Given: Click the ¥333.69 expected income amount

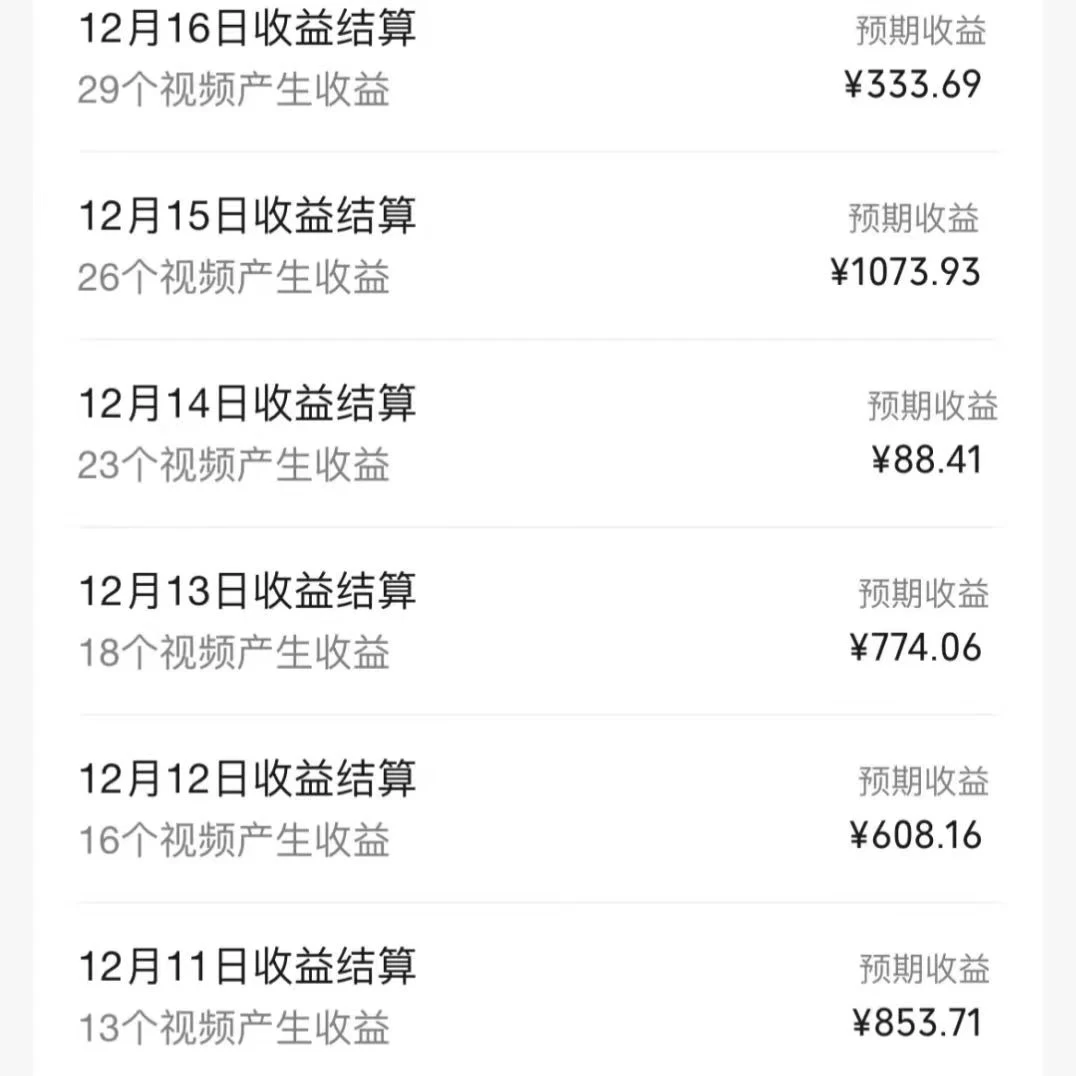Looking at the screenshot, I should pyautogui.click(x=913, y=87).
